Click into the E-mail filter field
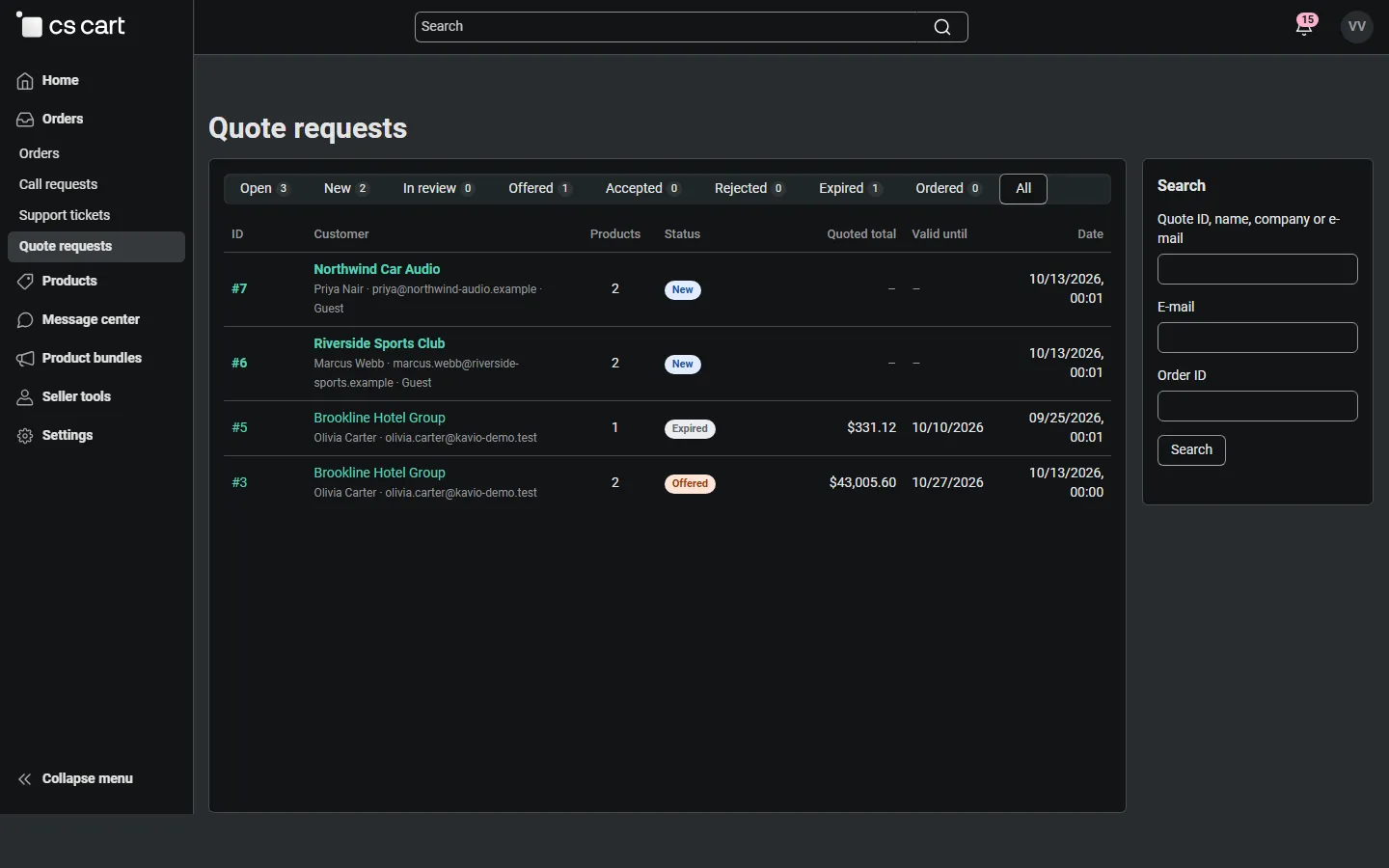This screenshot has width=1389, height=868. 1258,338
